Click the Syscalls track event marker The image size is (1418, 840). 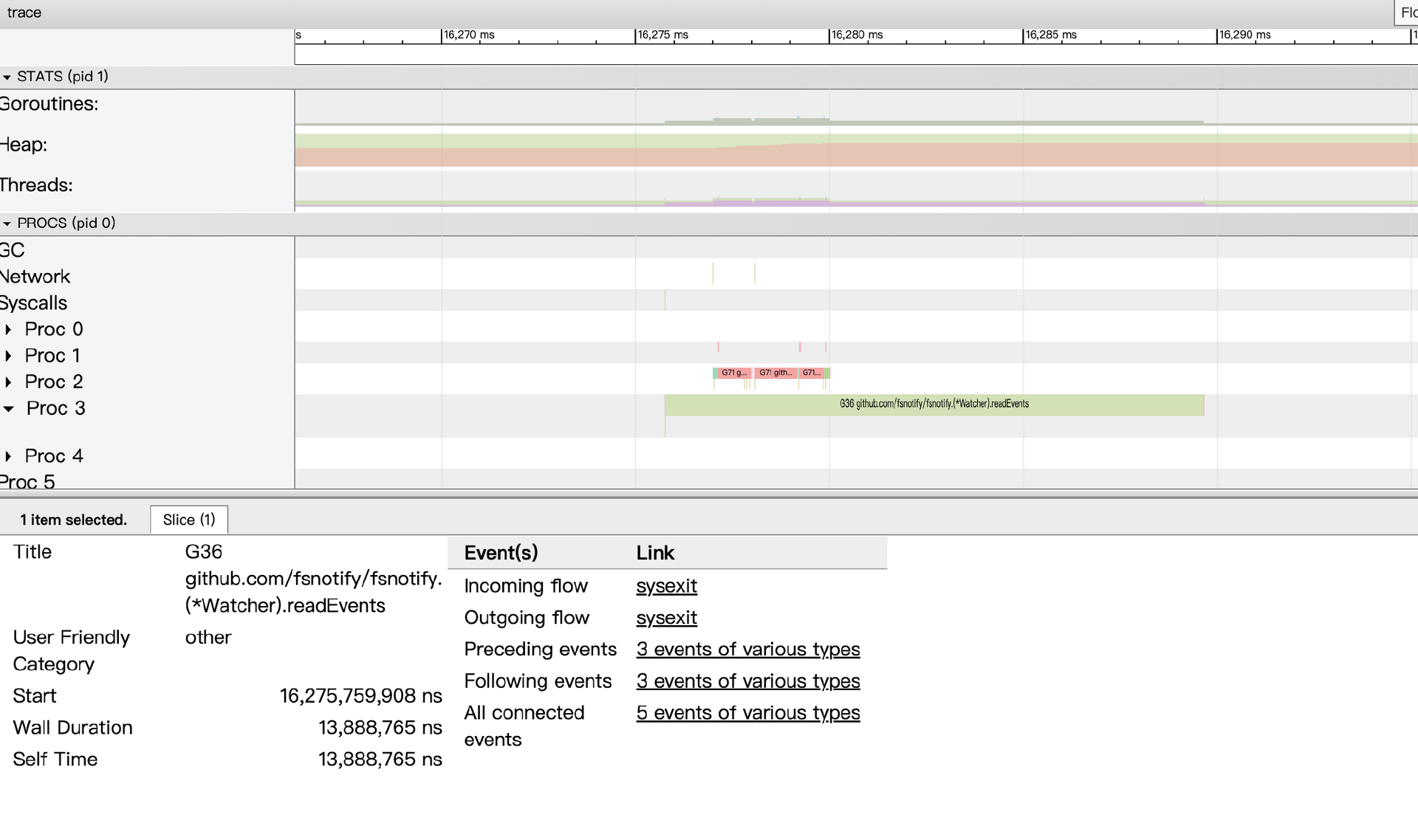coord(665,300)
